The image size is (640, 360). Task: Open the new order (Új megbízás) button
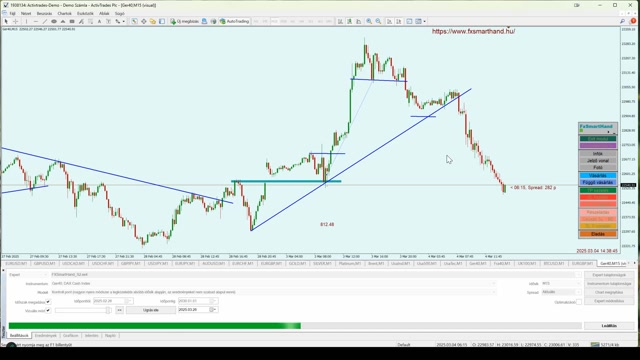[184, 21]
